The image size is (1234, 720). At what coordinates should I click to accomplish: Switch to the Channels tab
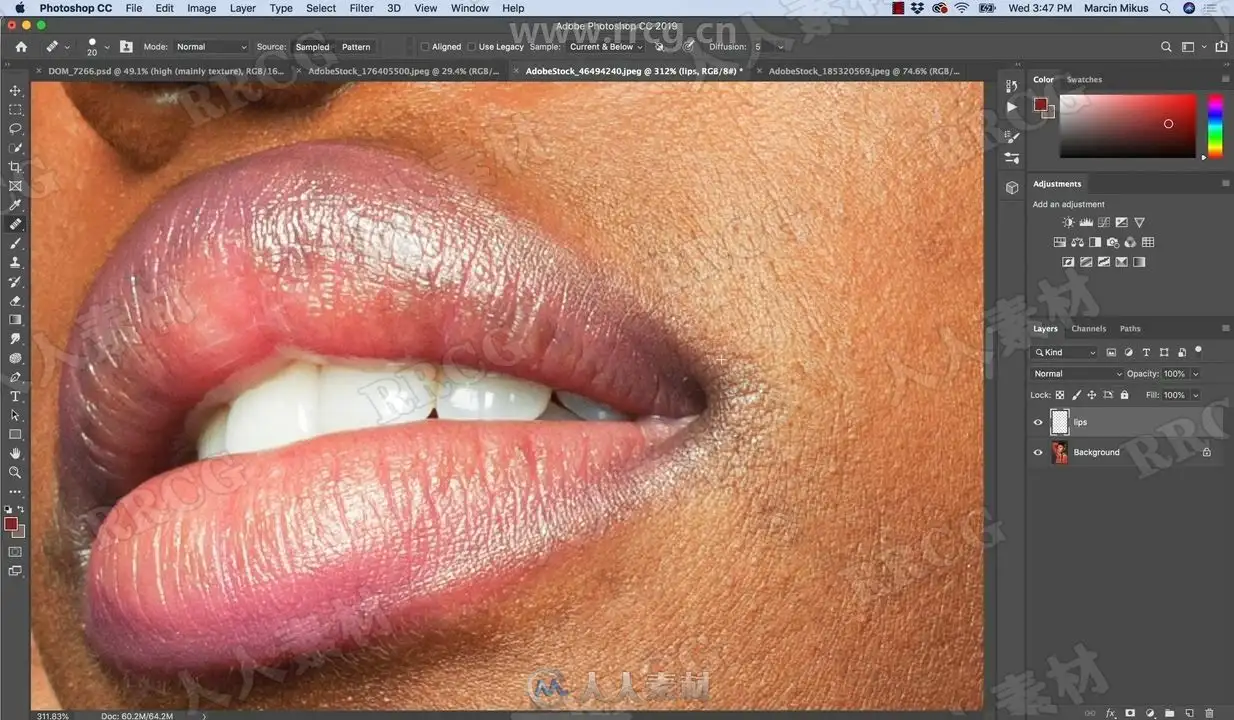(x=1089, y=329)
